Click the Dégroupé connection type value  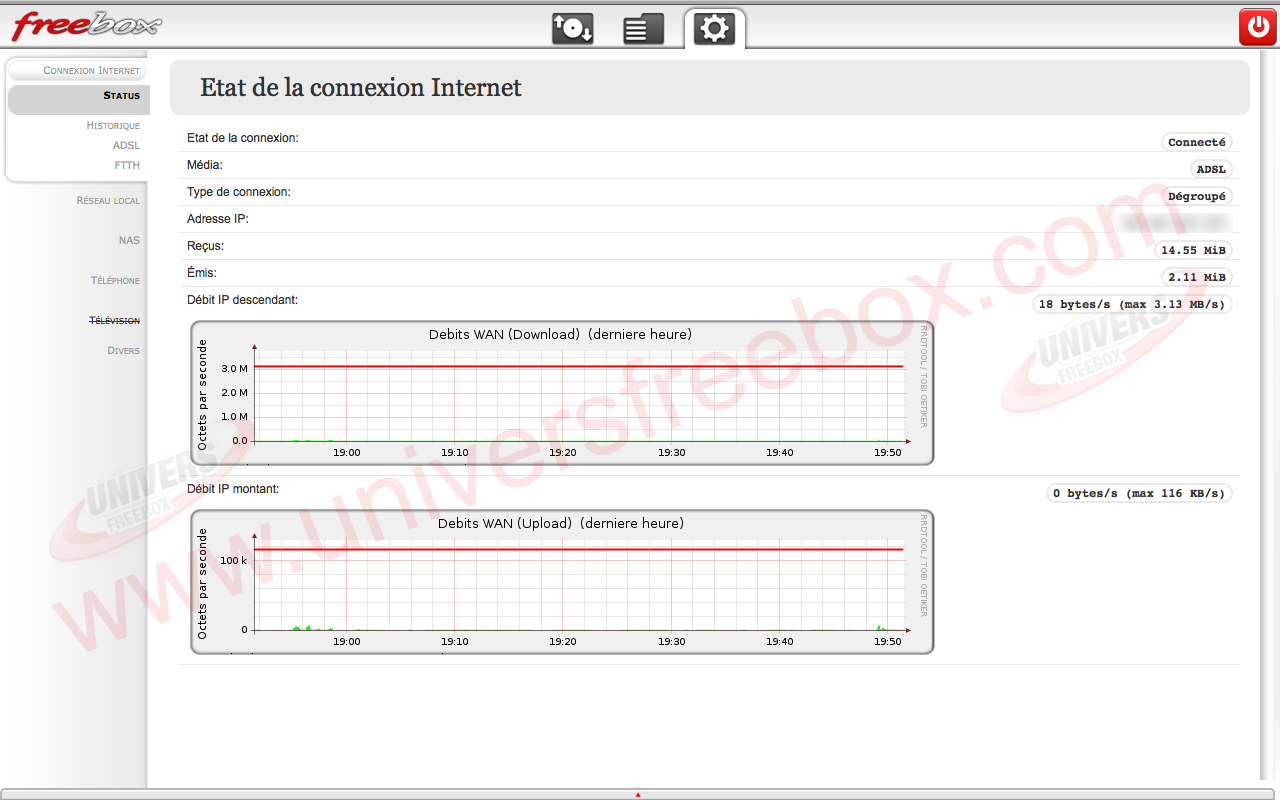pos(1196,197)
